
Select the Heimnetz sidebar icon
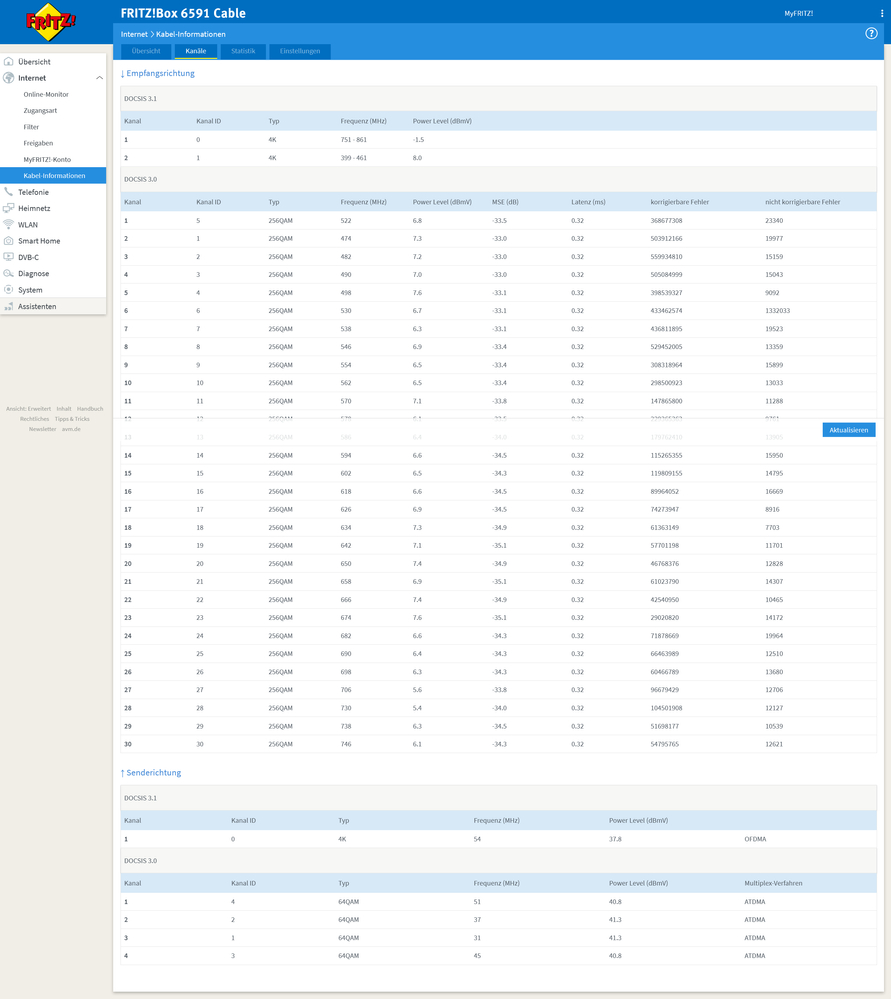coord(10,208)
